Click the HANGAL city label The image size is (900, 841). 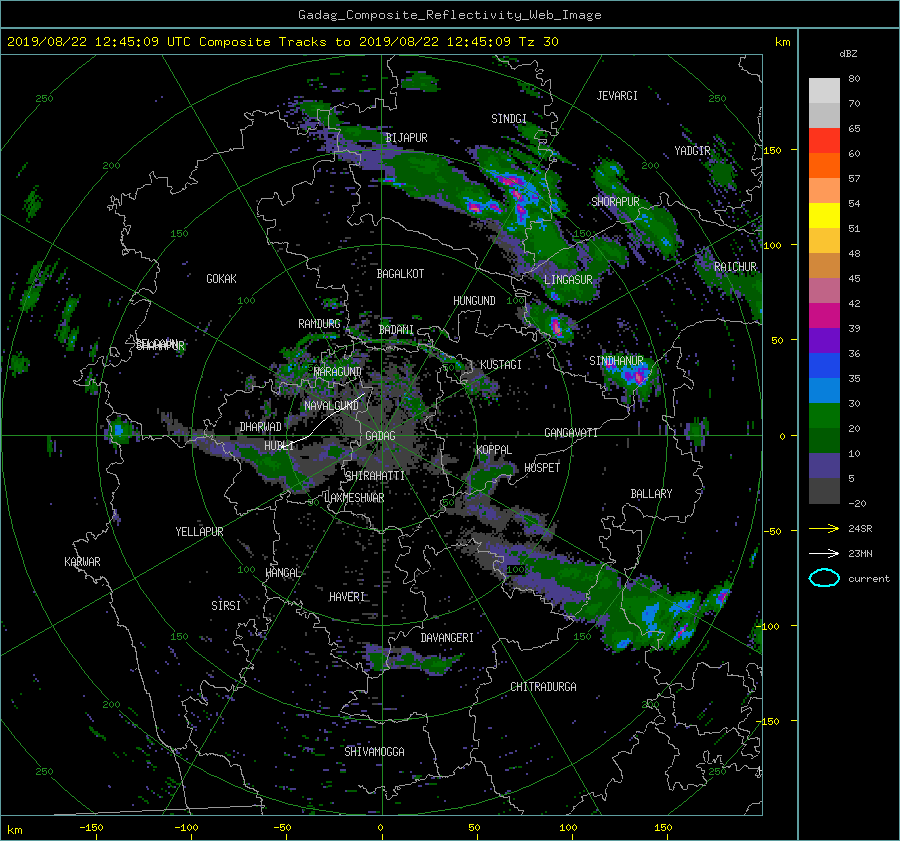(x=283, y=573)
